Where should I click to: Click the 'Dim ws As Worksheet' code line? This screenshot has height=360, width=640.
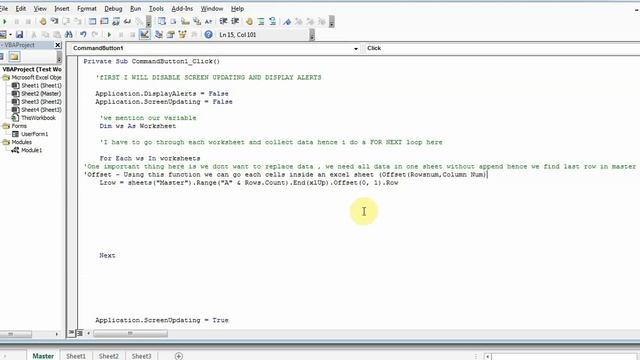point(138,126)
